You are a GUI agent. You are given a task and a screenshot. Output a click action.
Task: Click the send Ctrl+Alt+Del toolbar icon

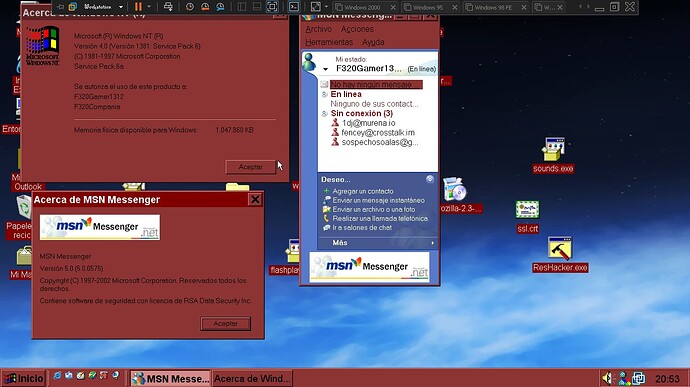[168, 7]
